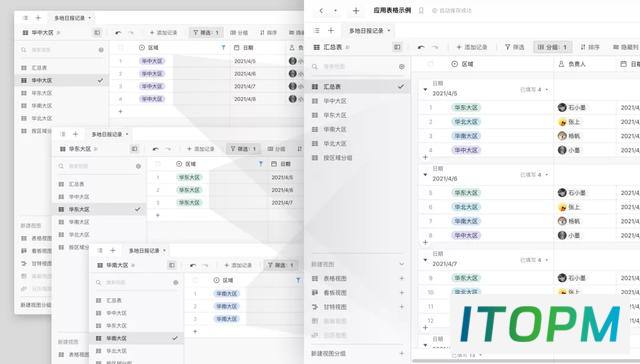Click 添加记录 button in 汇总表 toolbar

tap(472, 47)
